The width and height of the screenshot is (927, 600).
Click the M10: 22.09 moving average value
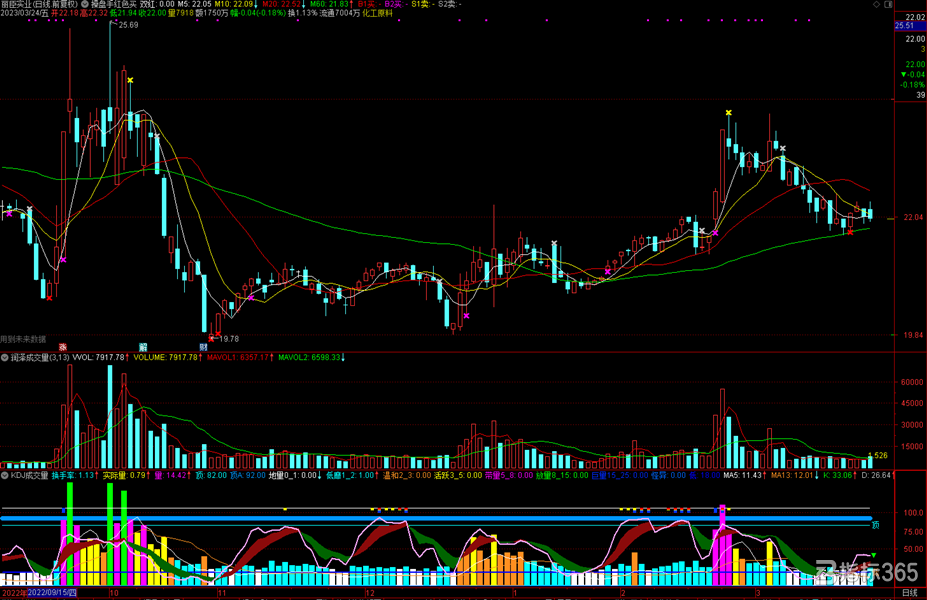(x=236, y=4)
